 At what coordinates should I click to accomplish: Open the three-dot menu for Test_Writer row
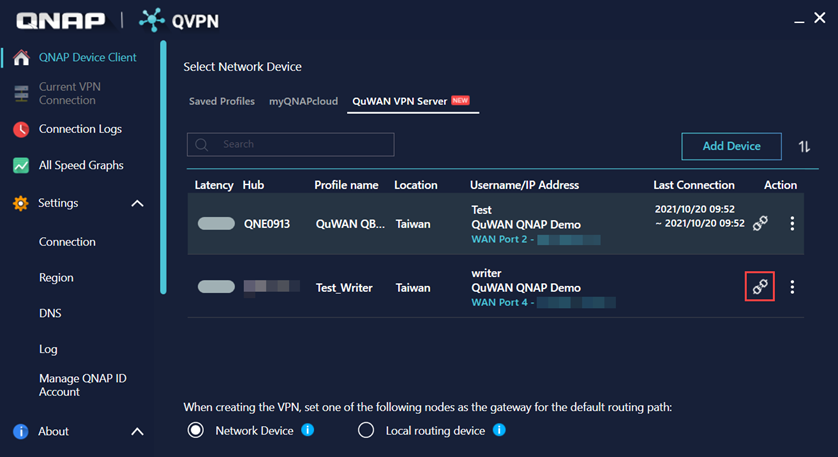tap(792, 287)
